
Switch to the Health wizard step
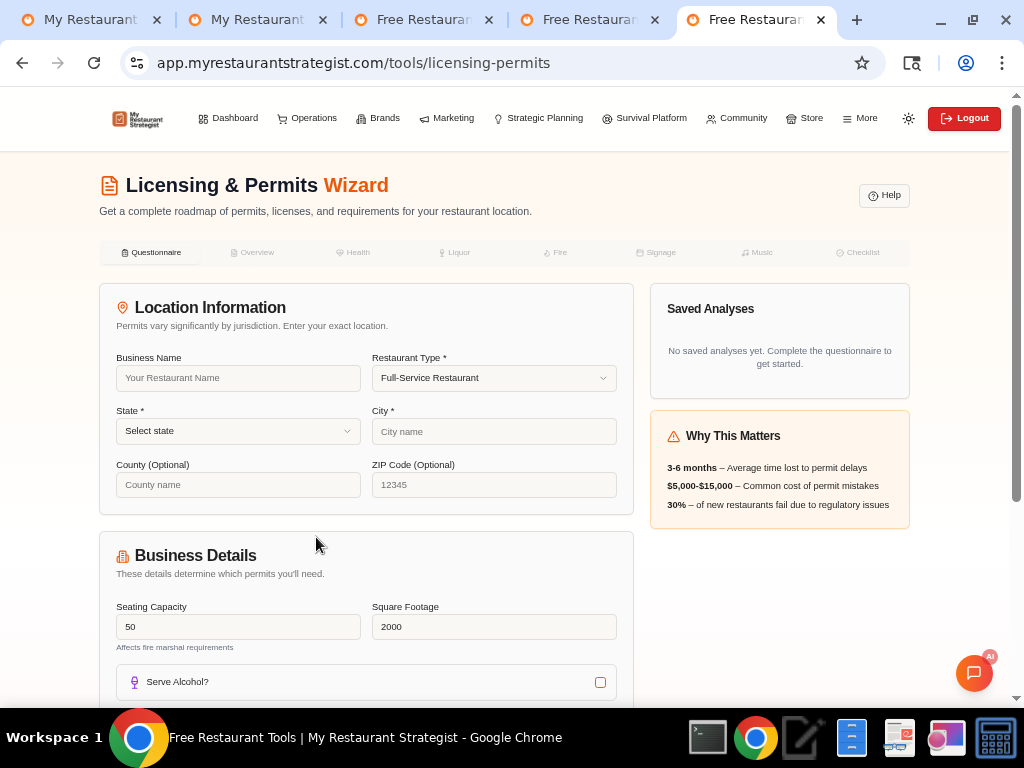[x=353, y=252]
